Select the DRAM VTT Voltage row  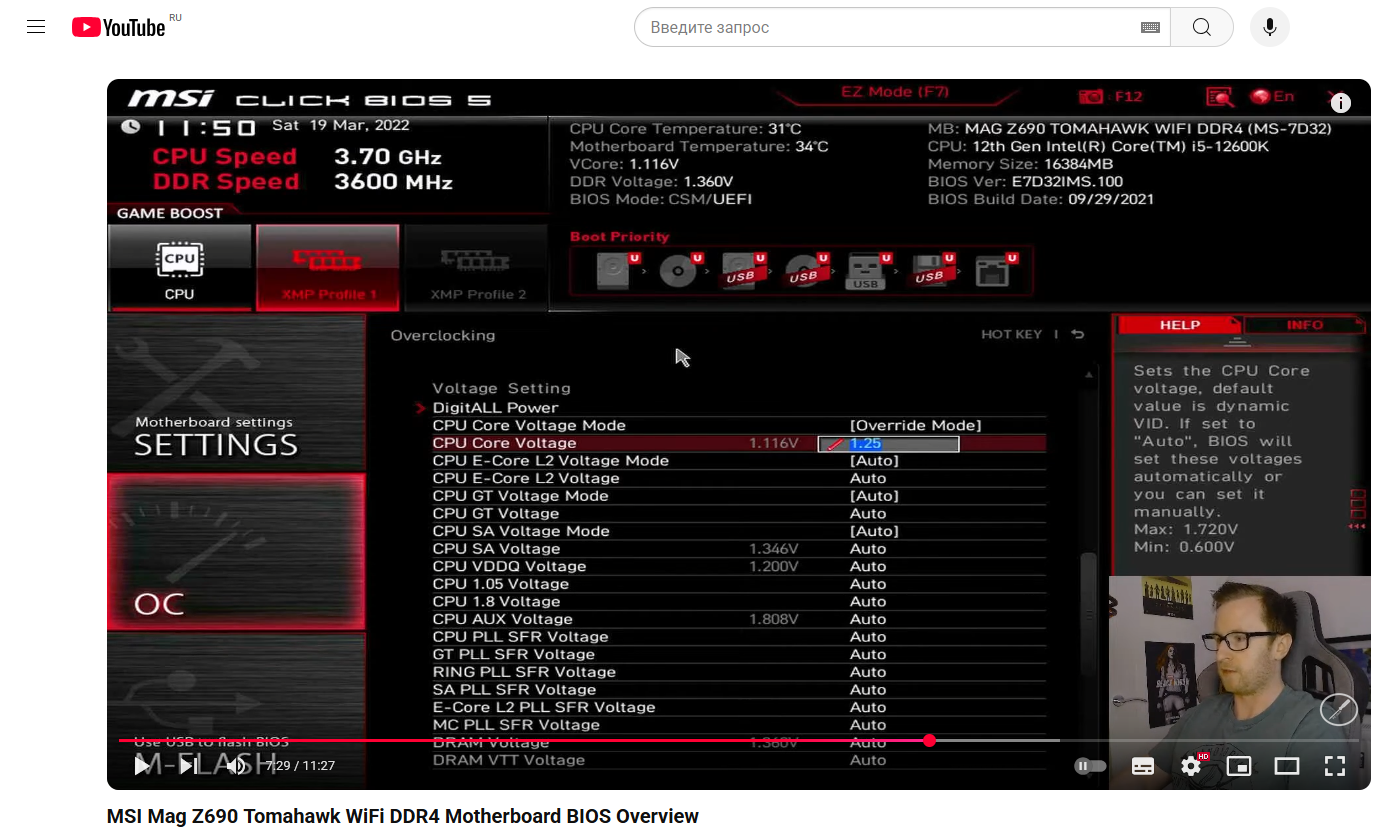pos(739,760)
